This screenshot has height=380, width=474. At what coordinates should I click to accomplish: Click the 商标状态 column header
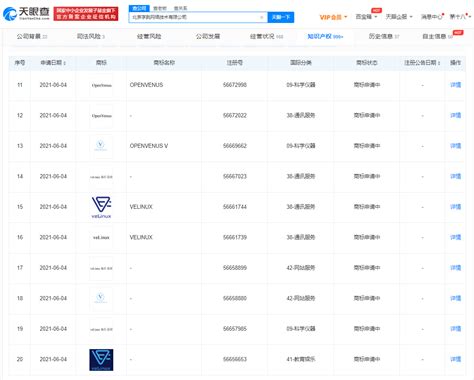tap(367, 63)
